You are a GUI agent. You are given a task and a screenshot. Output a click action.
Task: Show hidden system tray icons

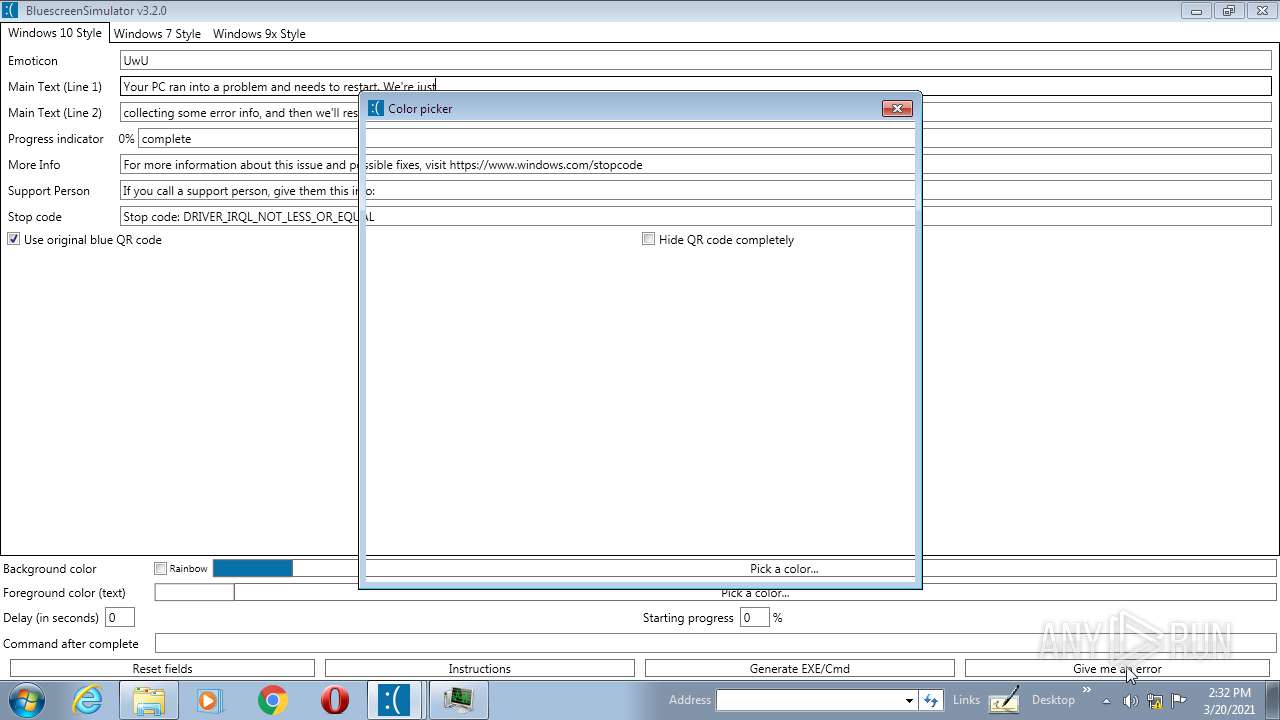pos(1106,700)
